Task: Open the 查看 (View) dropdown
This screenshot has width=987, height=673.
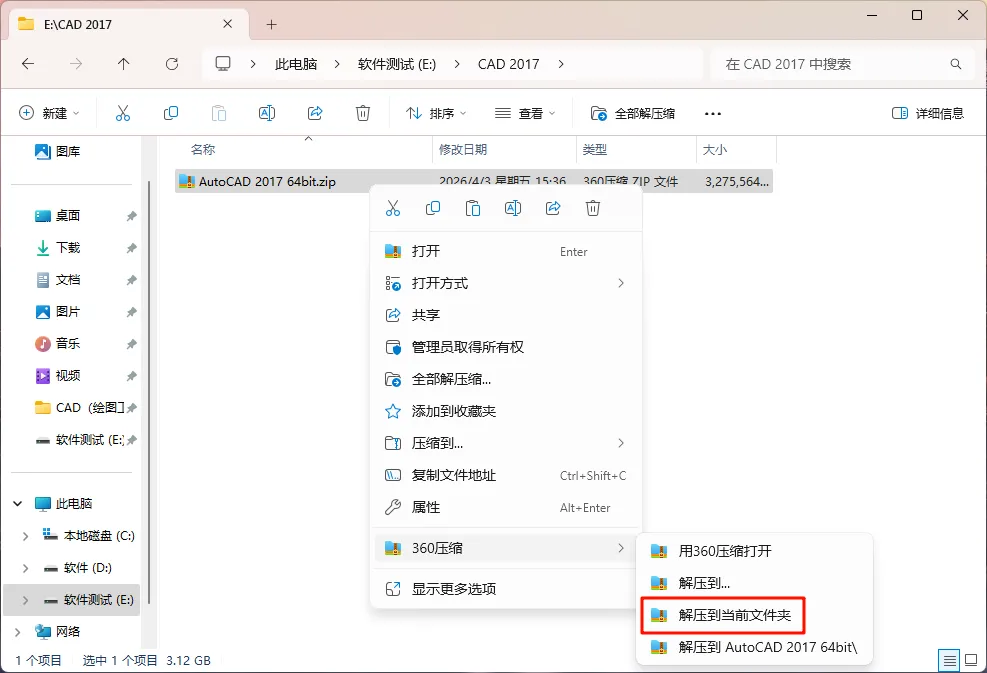Action: 525,113
